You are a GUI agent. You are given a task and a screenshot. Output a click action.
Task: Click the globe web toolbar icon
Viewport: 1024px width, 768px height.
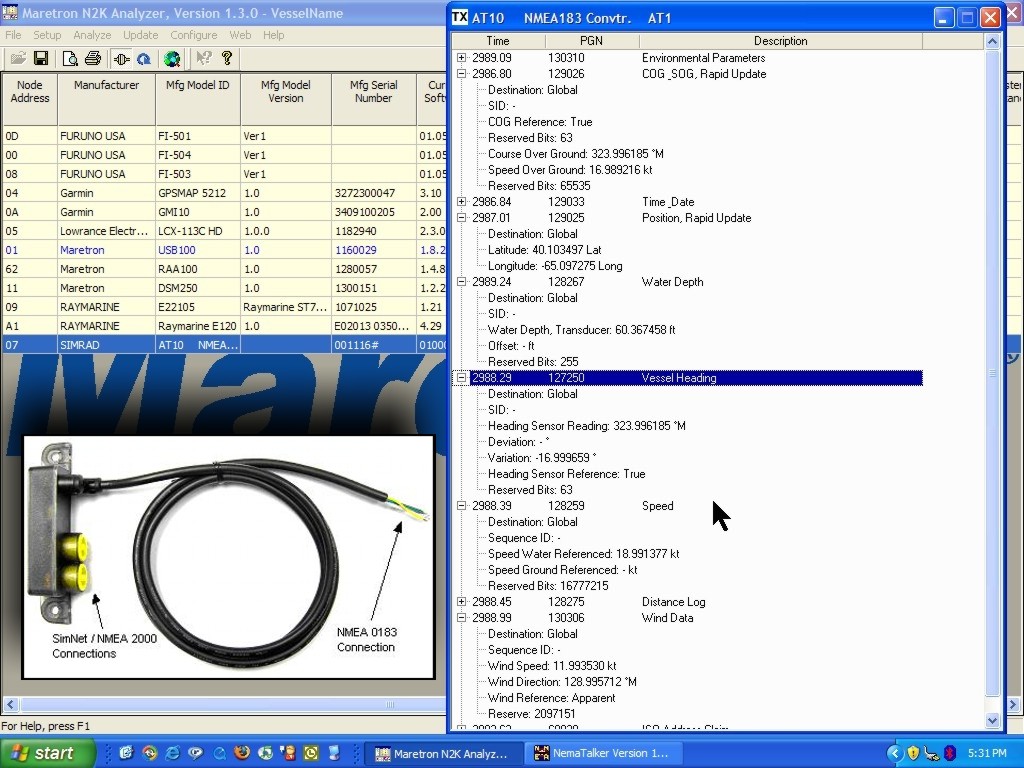click(x=172, y=59)
